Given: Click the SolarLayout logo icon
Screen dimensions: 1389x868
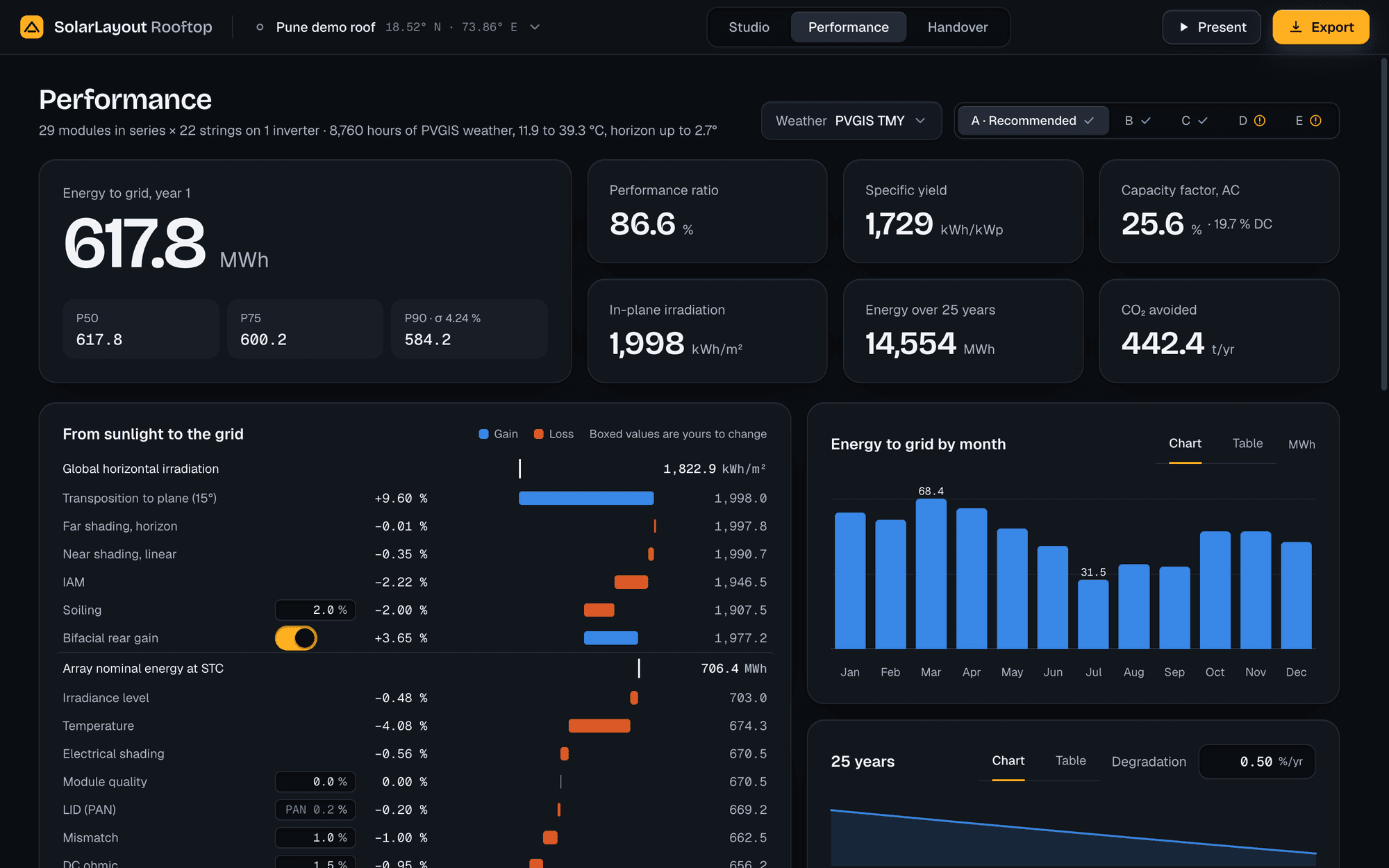Looking at the screenshot, I should tap(32, 27).
